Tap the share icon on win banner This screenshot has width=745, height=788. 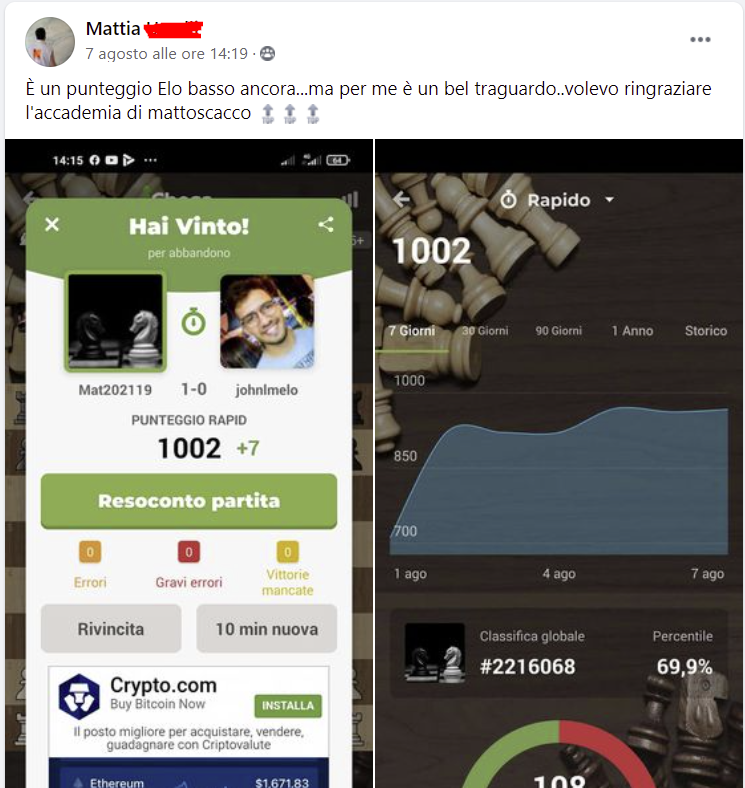coord(326,224)
